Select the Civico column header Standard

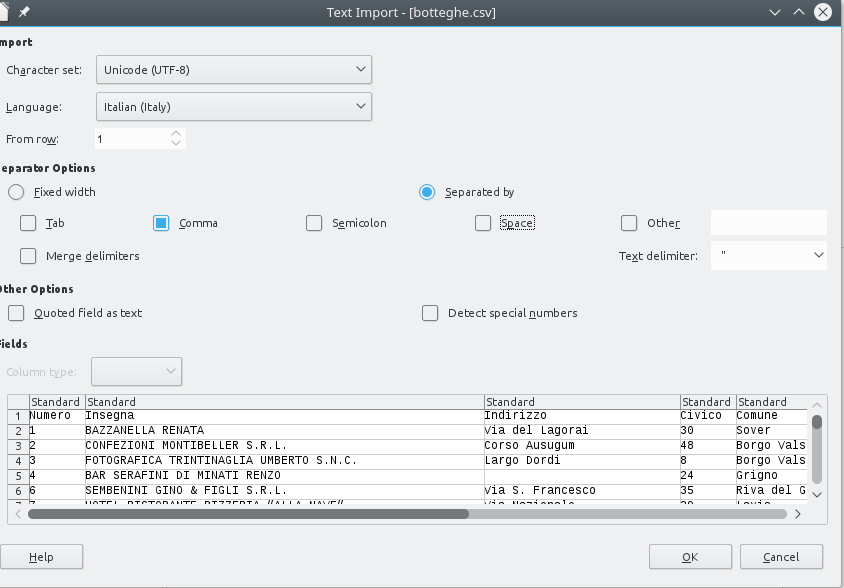coord(708,402)
